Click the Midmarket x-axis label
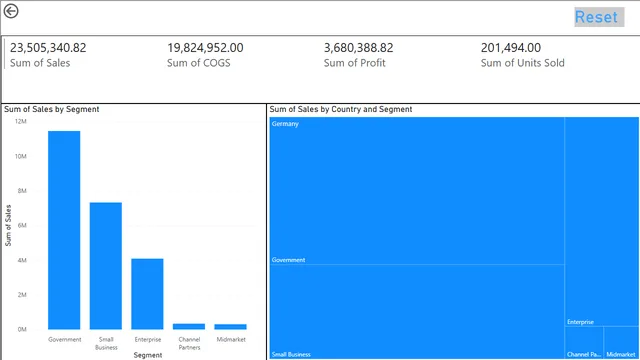640x360 pixels. (x=231, y=339)
